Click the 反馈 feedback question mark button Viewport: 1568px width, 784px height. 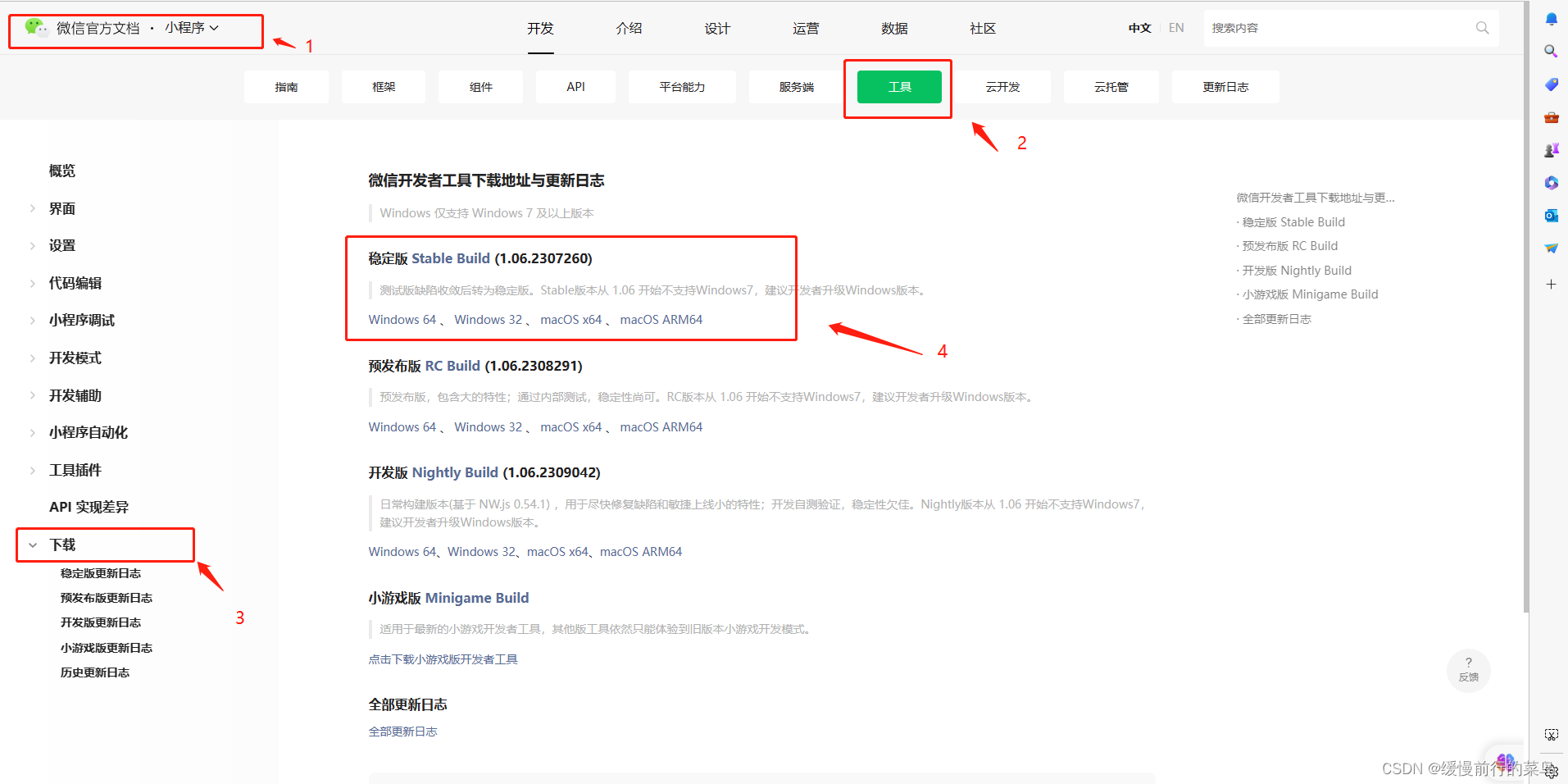[1468, 670]
